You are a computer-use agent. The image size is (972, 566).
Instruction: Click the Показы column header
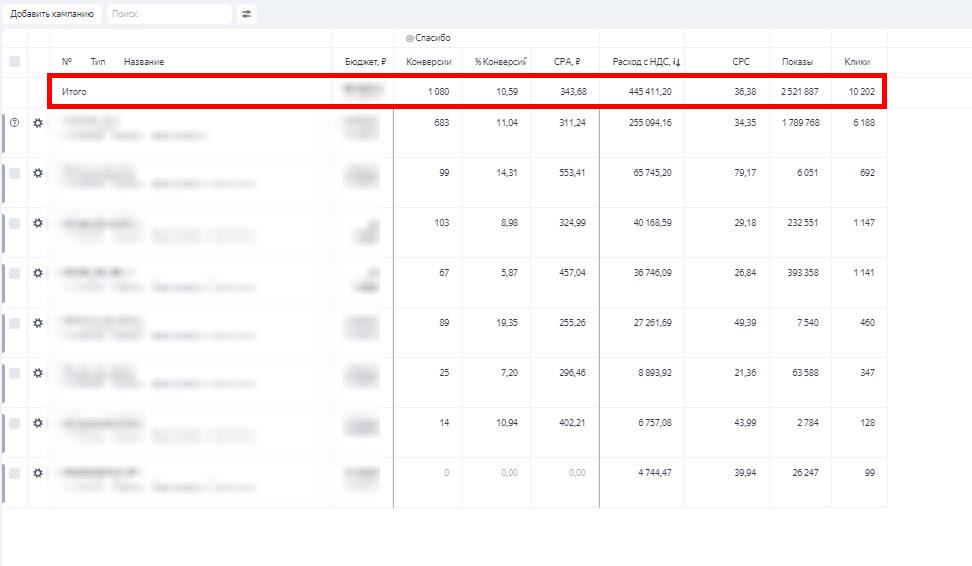coord(797,61)
